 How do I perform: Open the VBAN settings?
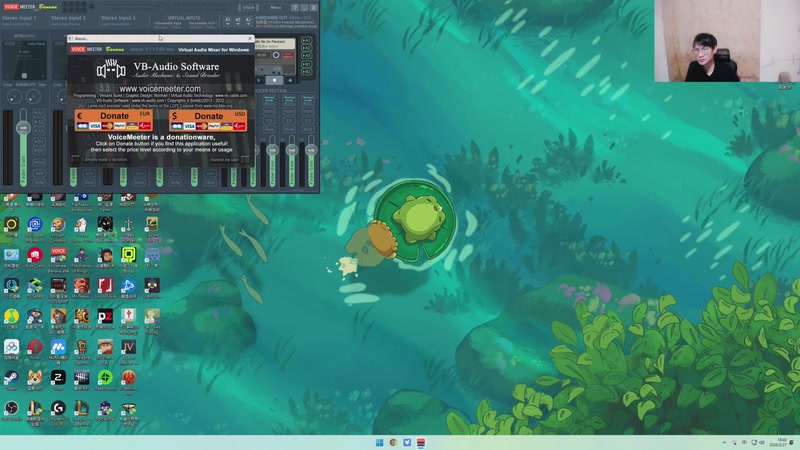pyautogui.click(x=248, y=8)
